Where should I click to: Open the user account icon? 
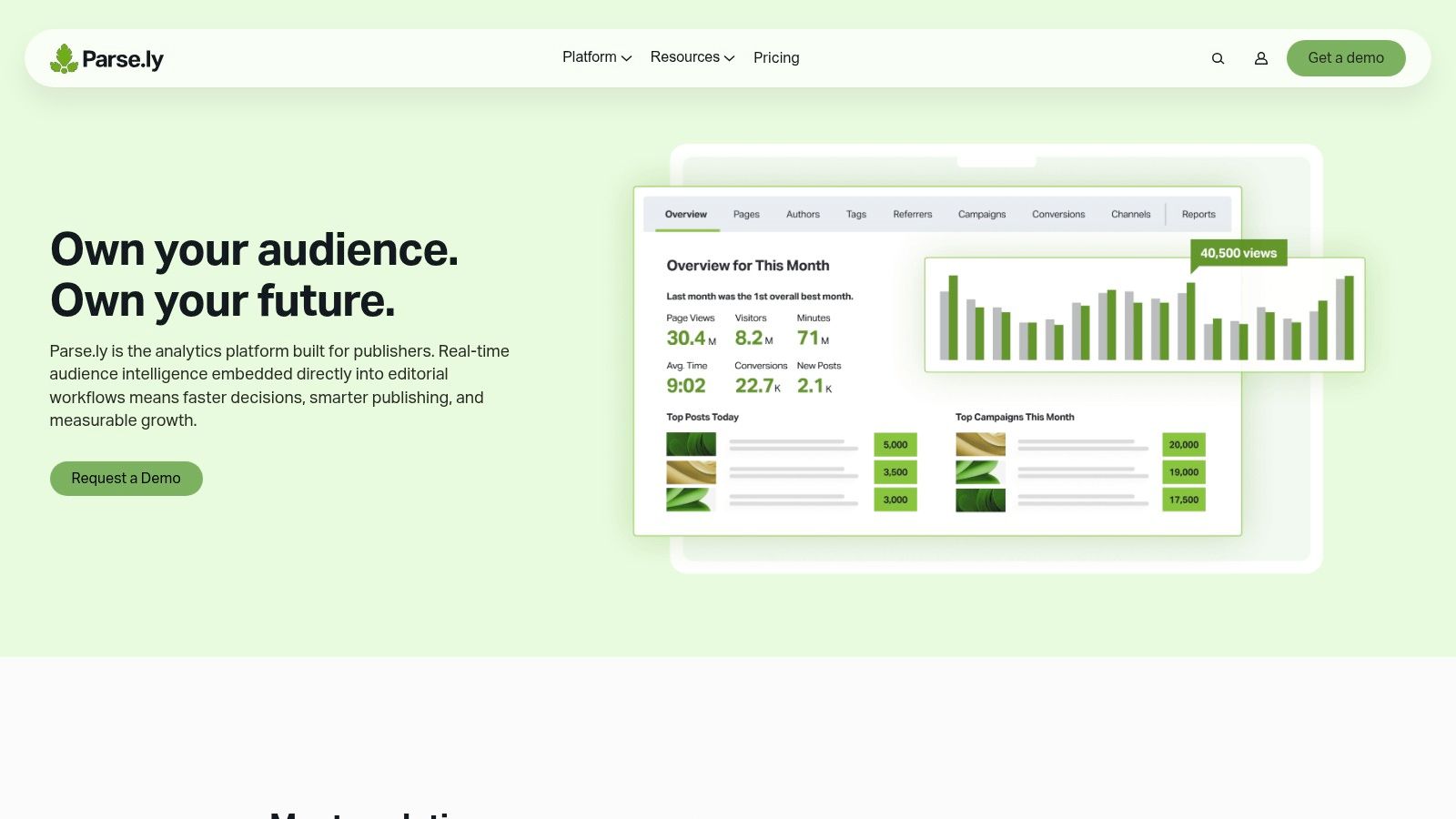click(x=1261, y=57)
